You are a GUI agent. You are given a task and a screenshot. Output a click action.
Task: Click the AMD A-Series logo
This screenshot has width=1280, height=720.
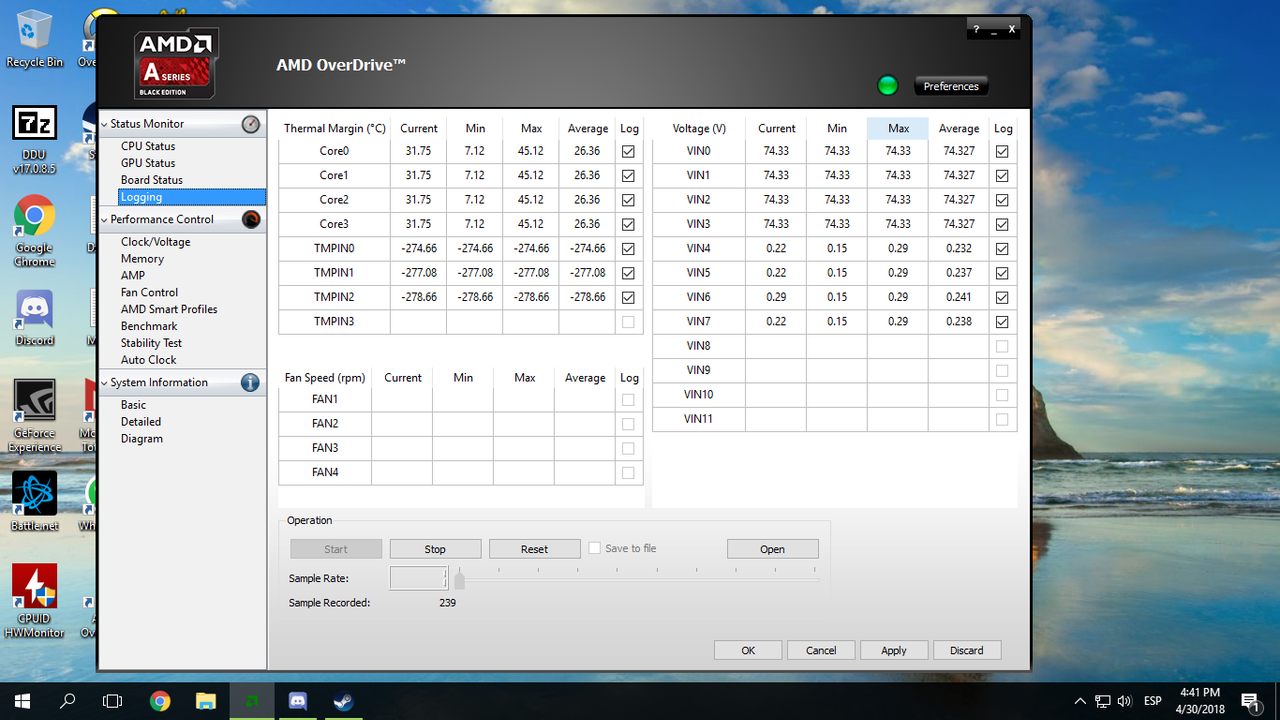tap(177, 65)
